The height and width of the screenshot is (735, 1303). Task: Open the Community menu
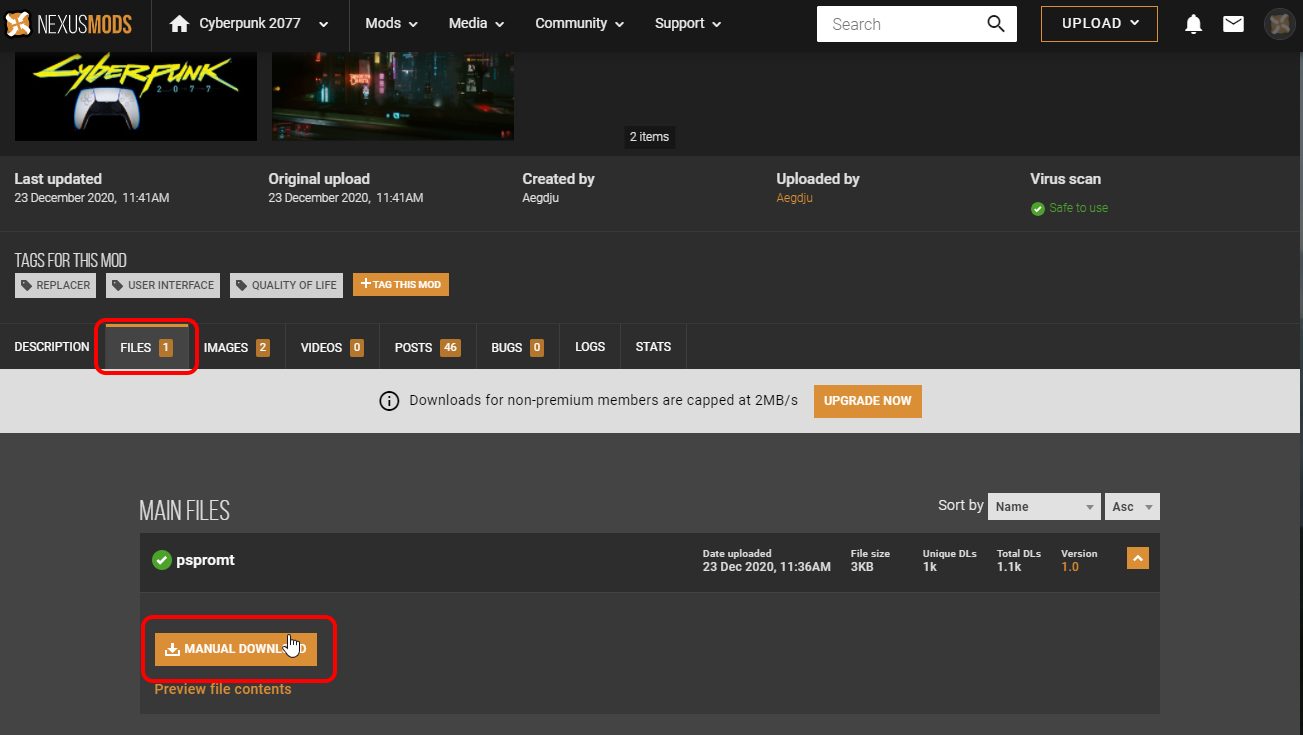[580, 24]
